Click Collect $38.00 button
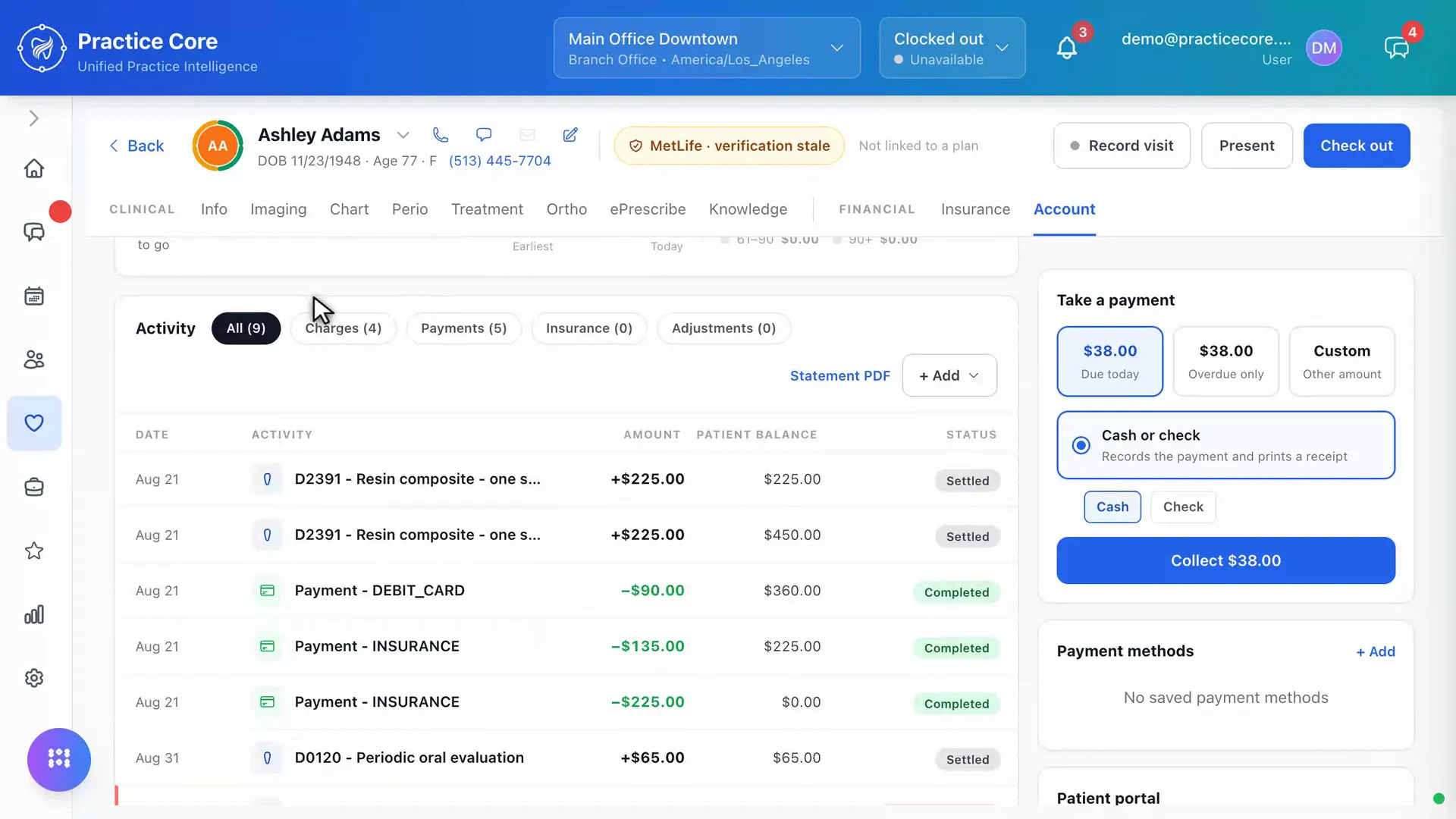The height and width of the screenshot is (819, 1456). [1225, 560]
